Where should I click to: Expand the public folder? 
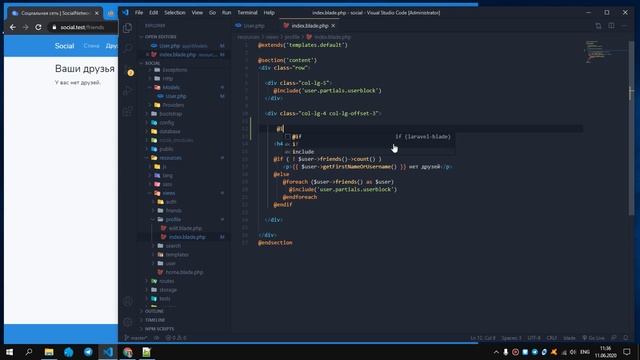166,149
